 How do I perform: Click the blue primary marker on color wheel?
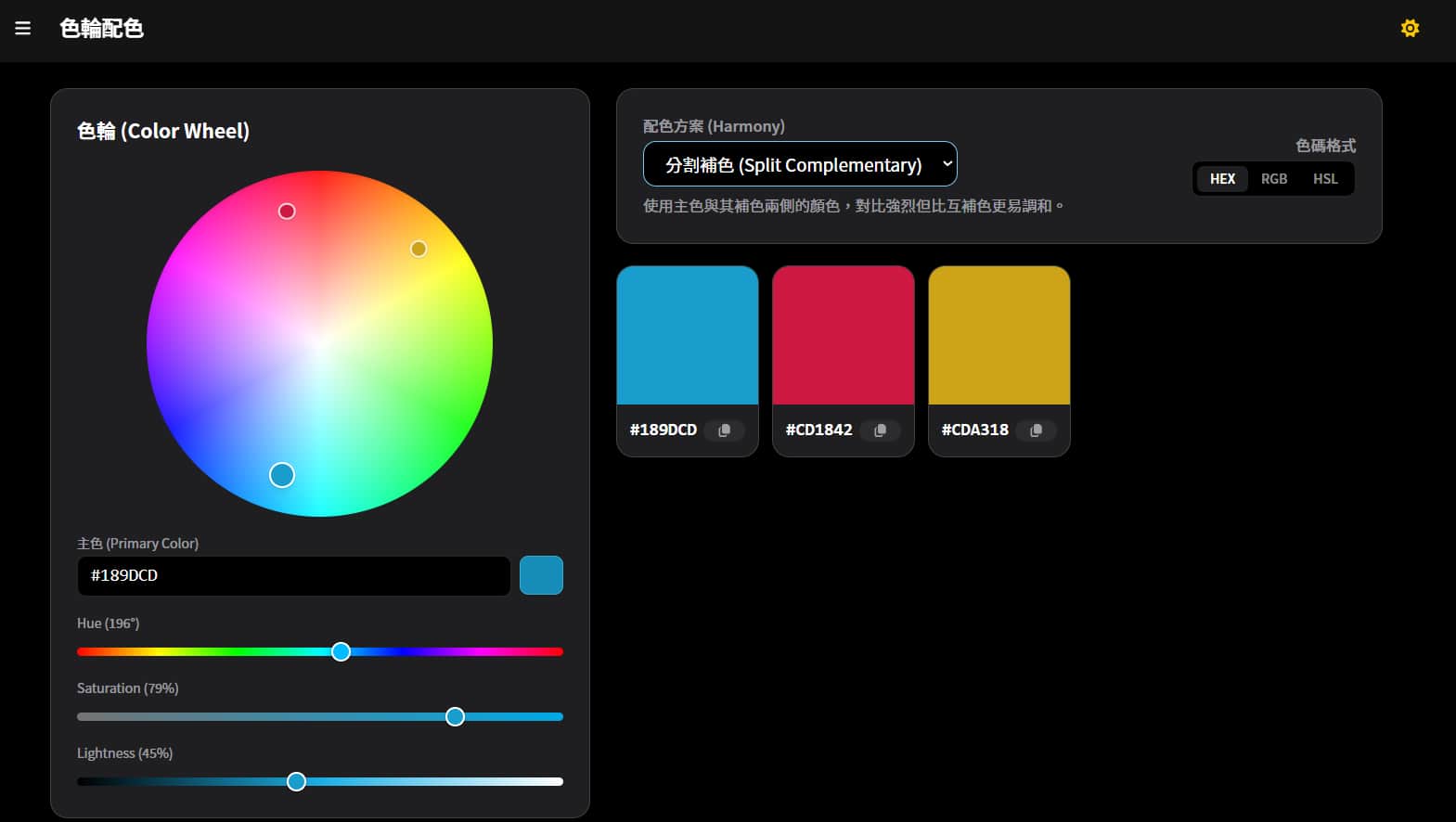(x=282, y=475)
